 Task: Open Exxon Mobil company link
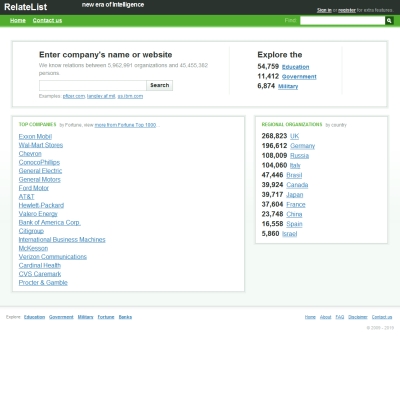click(x=35, y=136)
